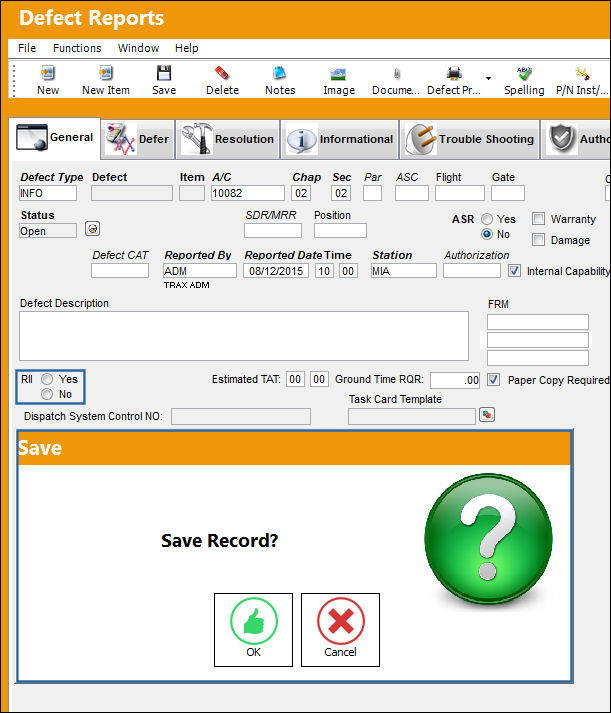Toggle the Internal Capability checkbox
The width and height of the screenshot is (611, 713).
(x=514, y=271)
